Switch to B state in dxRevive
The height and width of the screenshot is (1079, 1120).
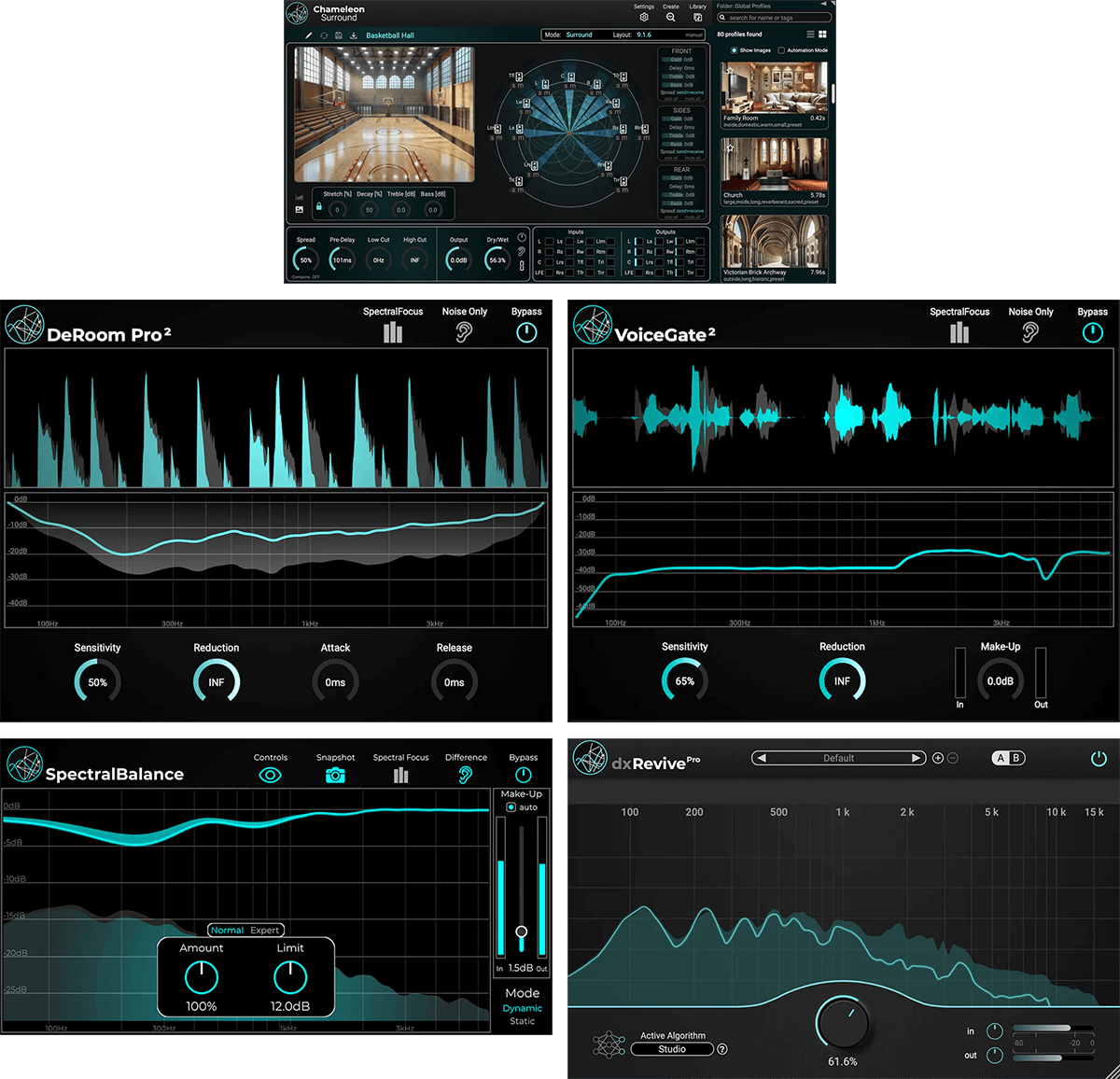pos(1016,758)
